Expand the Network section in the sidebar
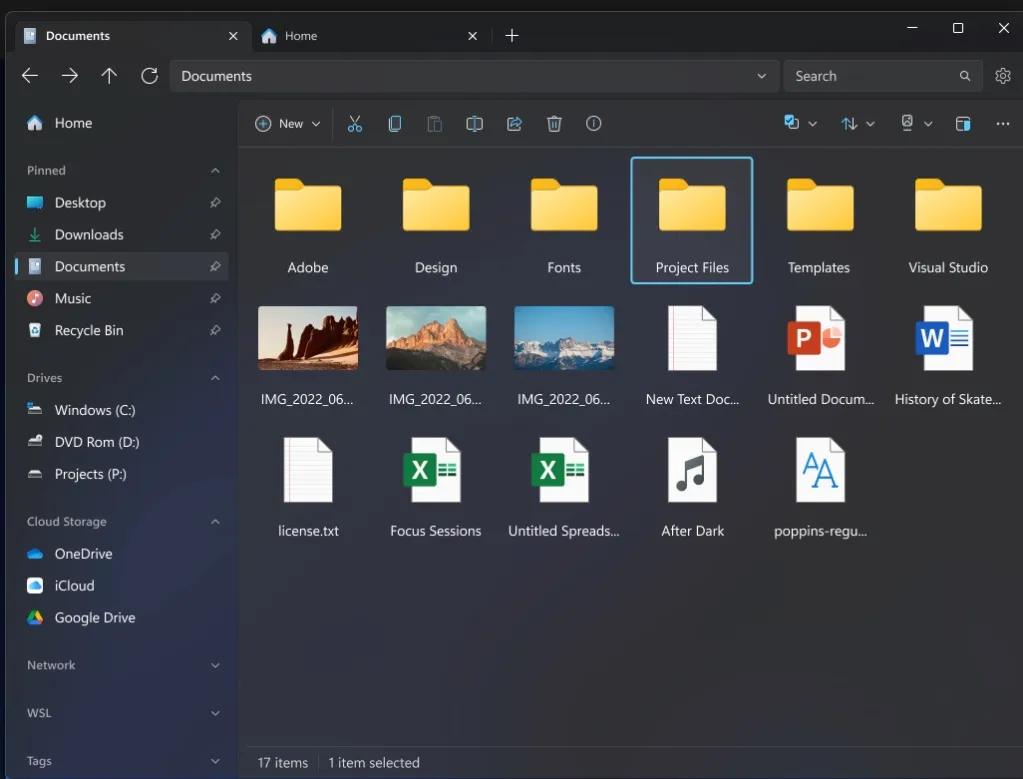The image size is (1023, 779). tap(214, 665)
